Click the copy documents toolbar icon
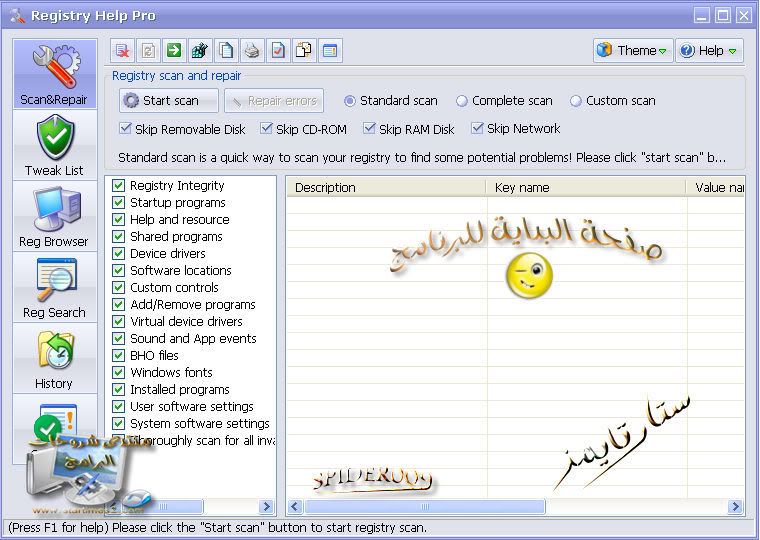Image resolution: width=760 pixels, height=540 pixels. (x=226, y=50)
